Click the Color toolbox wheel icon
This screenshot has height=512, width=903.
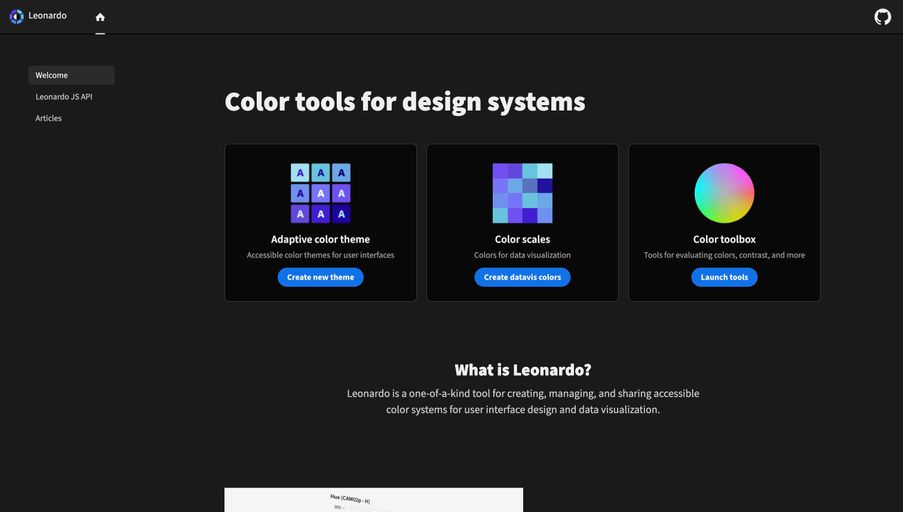click(724, 193)
